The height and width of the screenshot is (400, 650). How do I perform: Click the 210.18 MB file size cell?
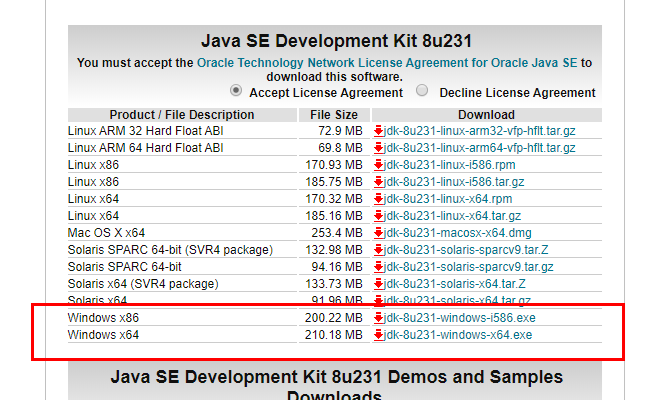[334, 335]
